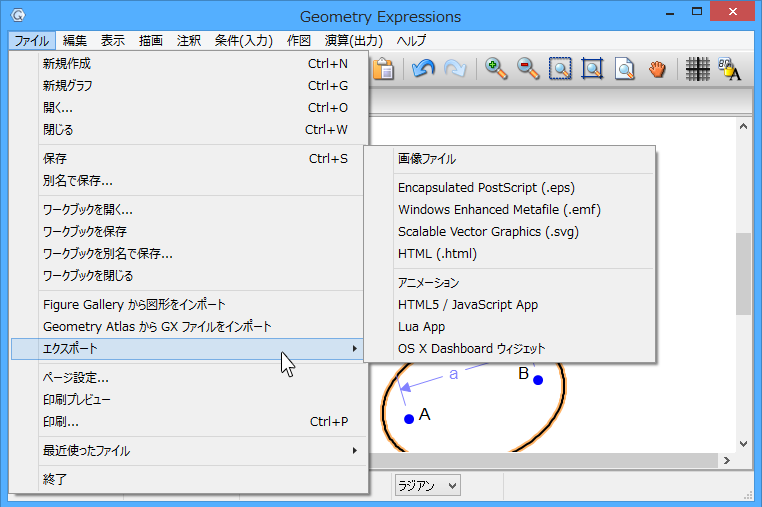Open the 描画 menu
The height and width of the screenshot is (507, 762).
coord(151,40)
